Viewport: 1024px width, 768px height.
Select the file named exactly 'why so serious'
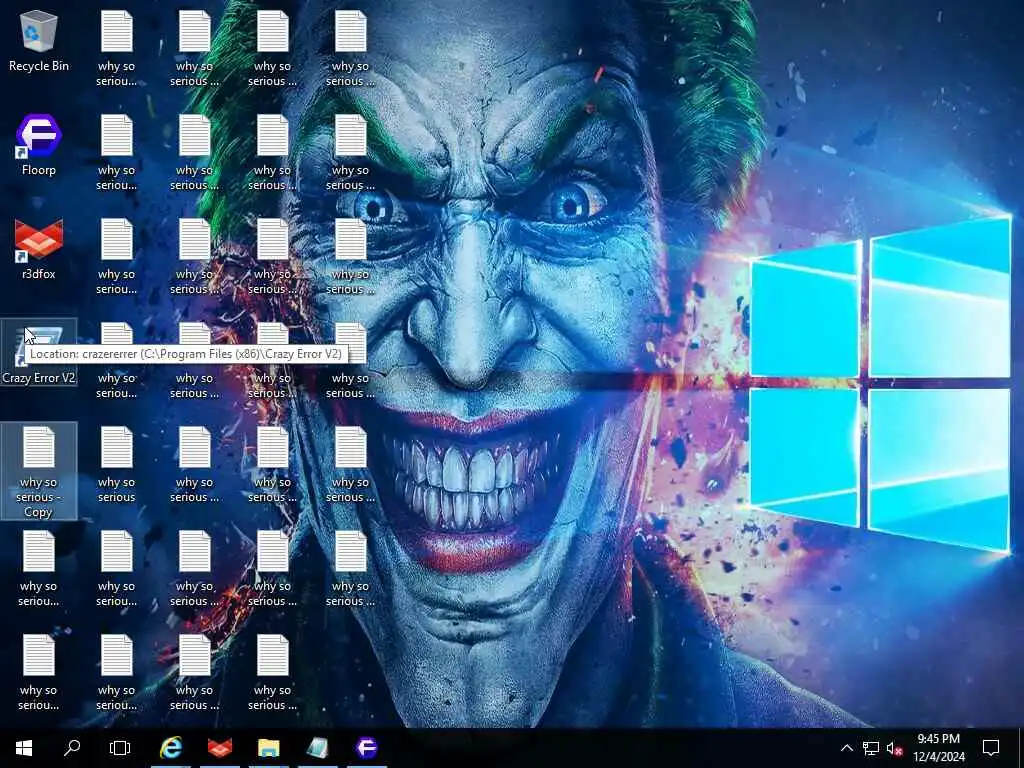point(116,464)
